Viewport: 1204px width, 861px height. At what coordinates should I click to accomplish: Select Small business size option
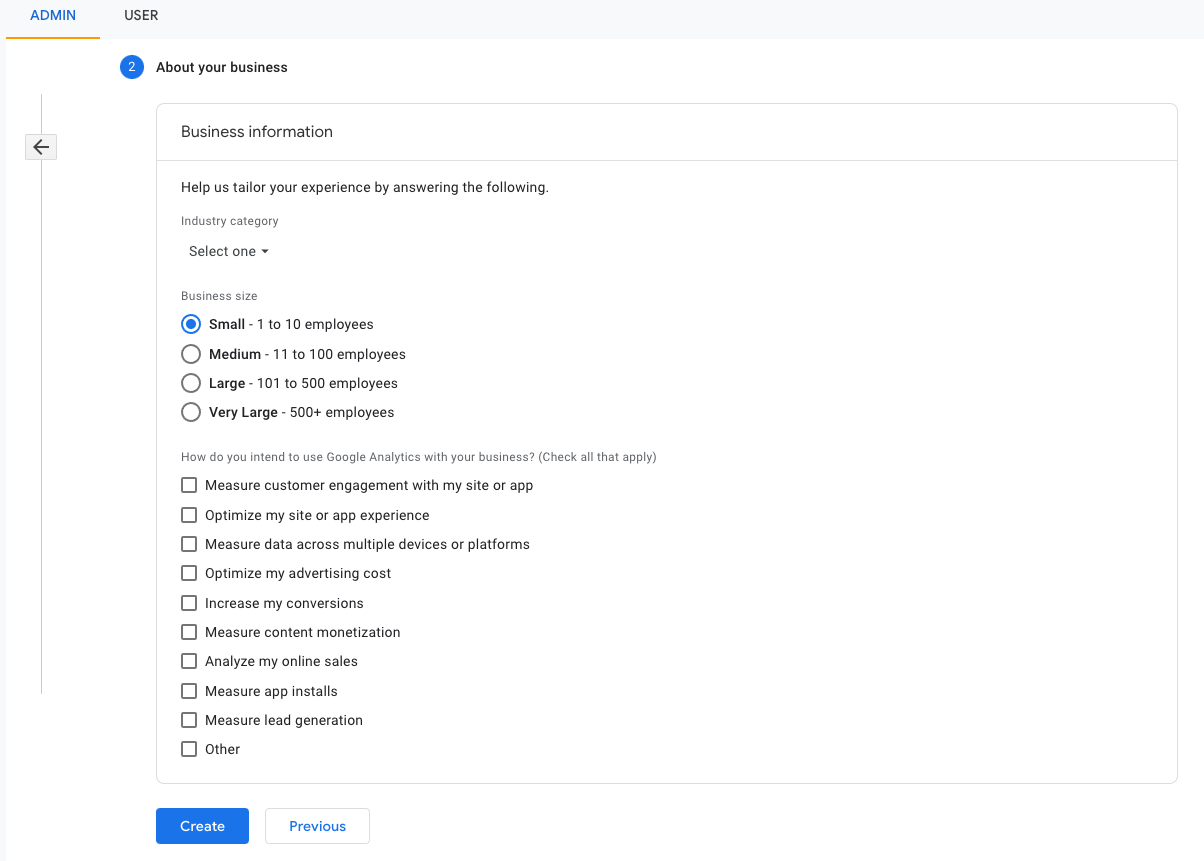(190, 324)
